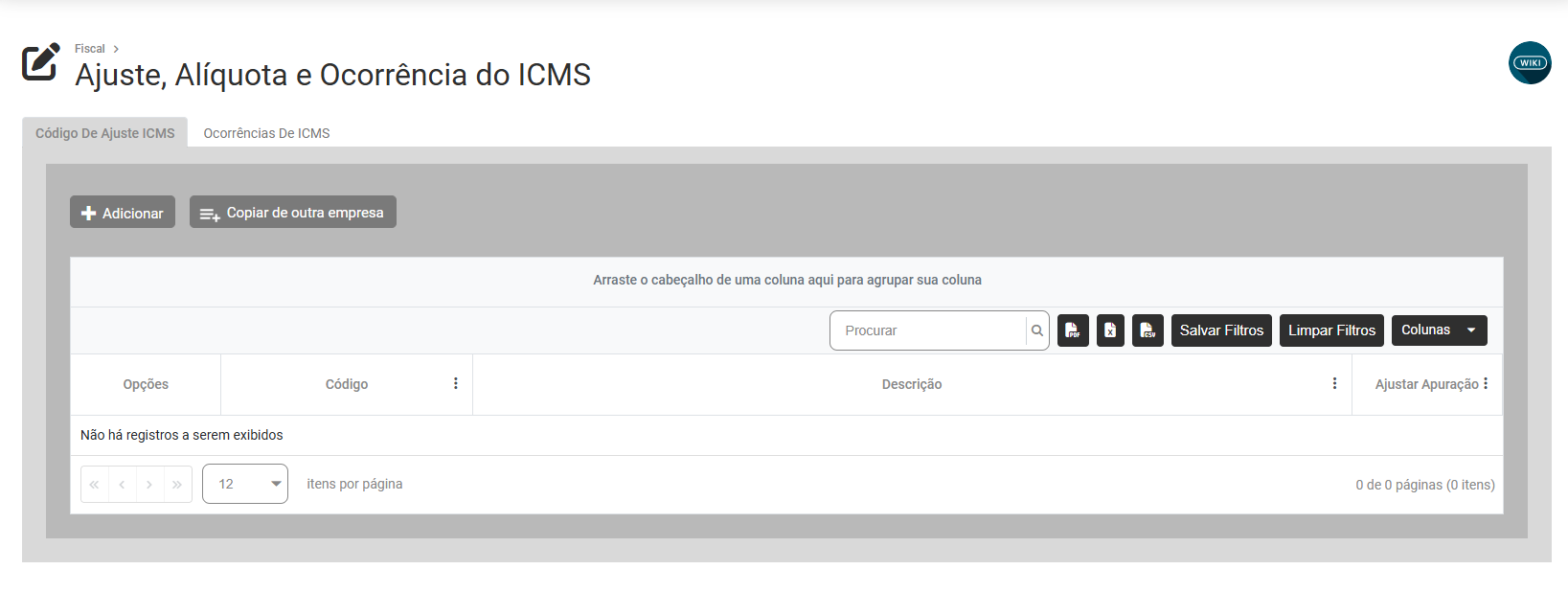Click the Fiscal breadcrumb link

click(x=90, y=49)
